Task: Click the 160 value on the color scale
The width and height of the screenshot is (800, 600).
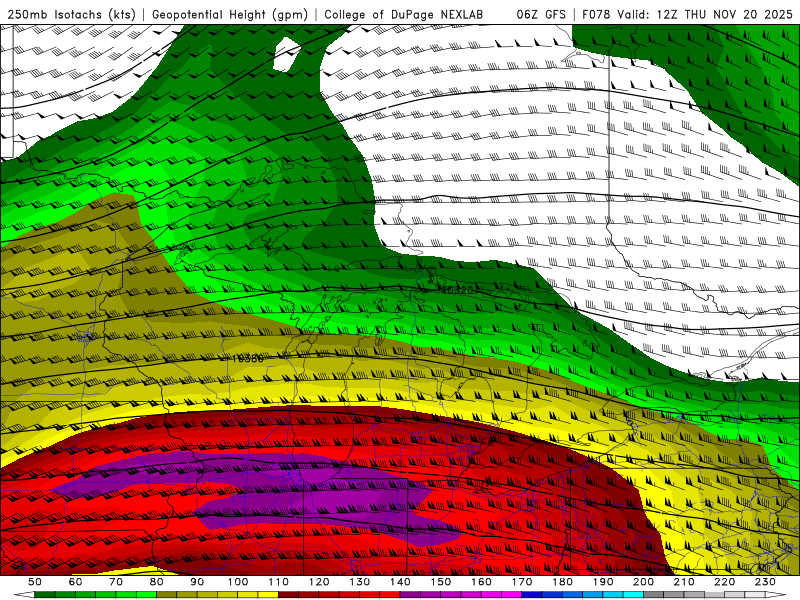Action: [481, 582]
